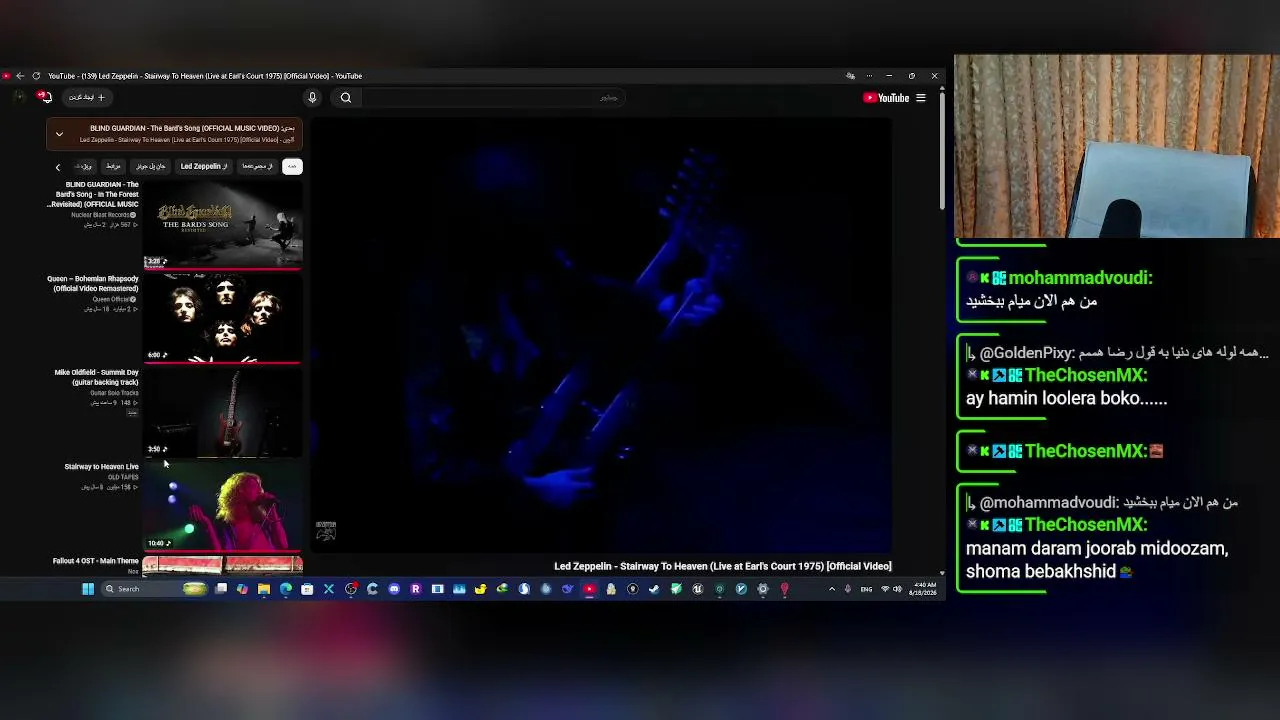Viewport: 1280px width, 720px height.
Task: Show more filter chips with arrow
Action: point(58,167)
